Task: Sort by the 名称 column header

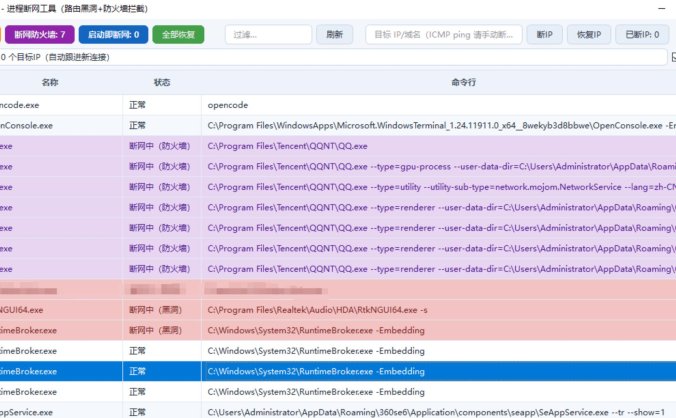Action: click(x=50, y=82)
